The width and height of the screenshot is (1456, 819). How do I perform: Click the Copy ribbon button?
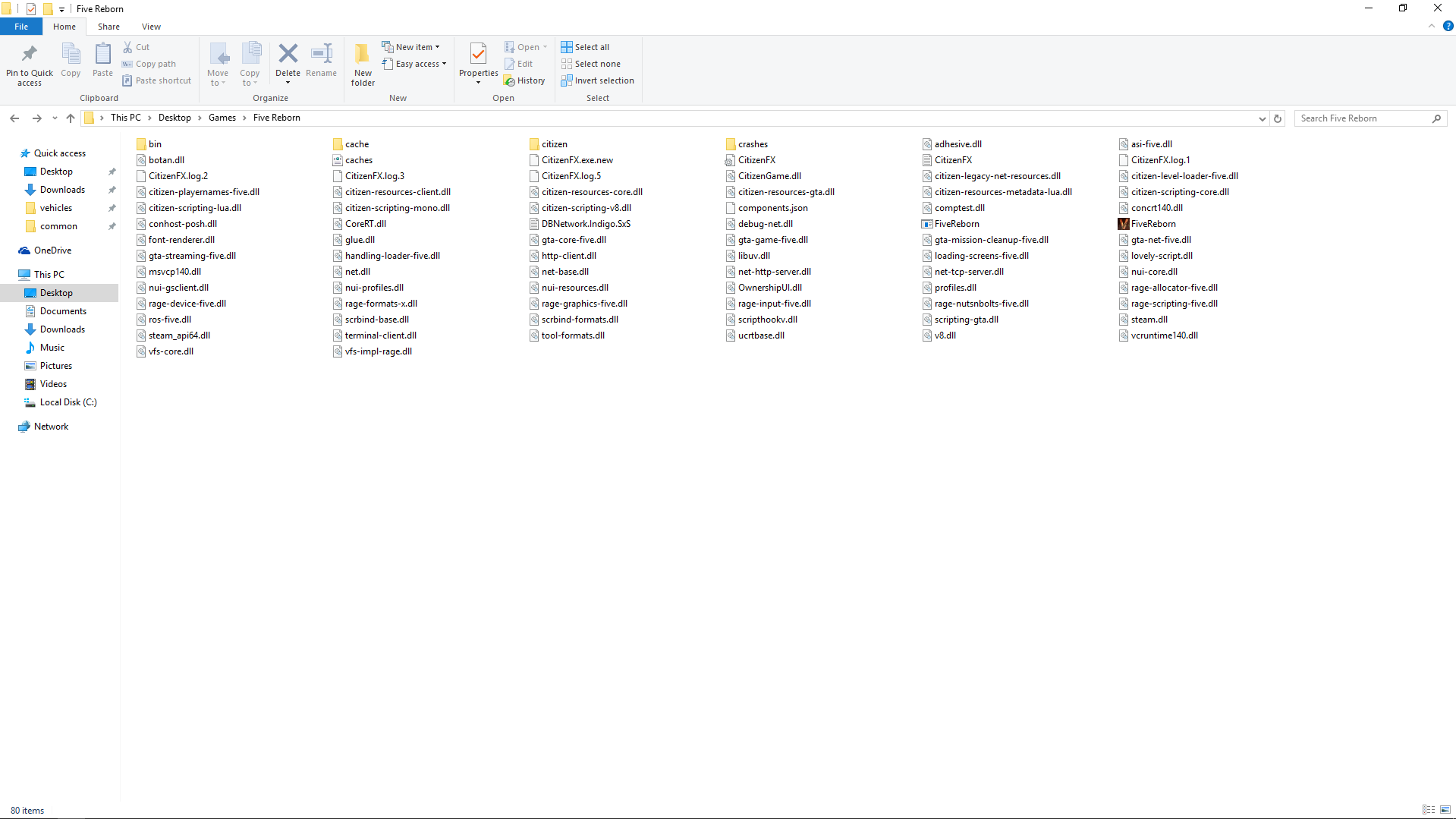click(71, 60)
